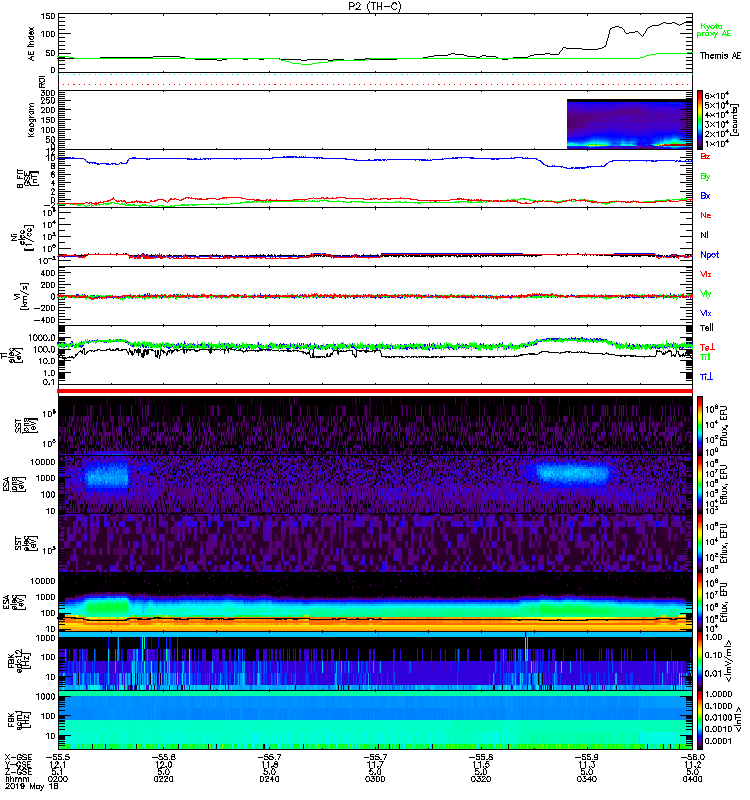The height and width of the screenshot is (800, 750).
Task: Click the X-GSE row label
Action: pyautogui.click(x=18, y=757)
